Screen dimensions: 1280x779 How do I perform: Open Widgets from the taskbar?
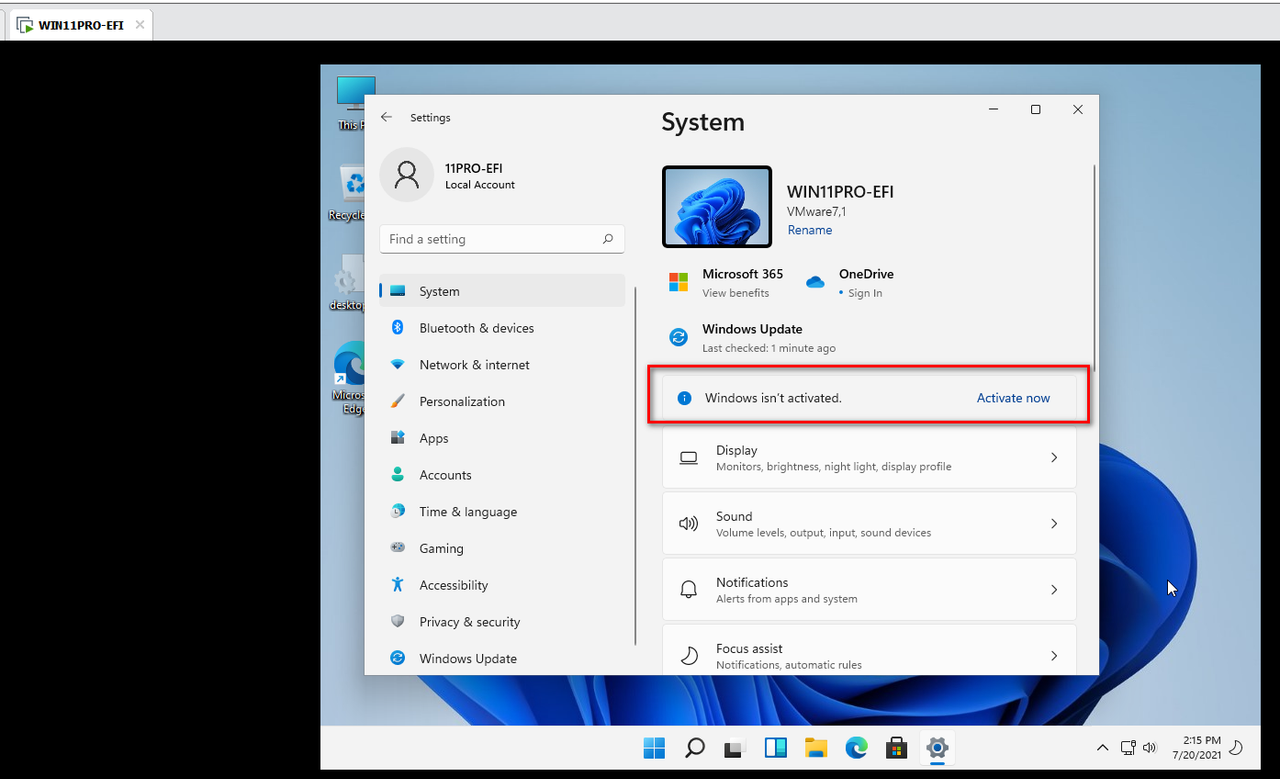tap(775, 747)
